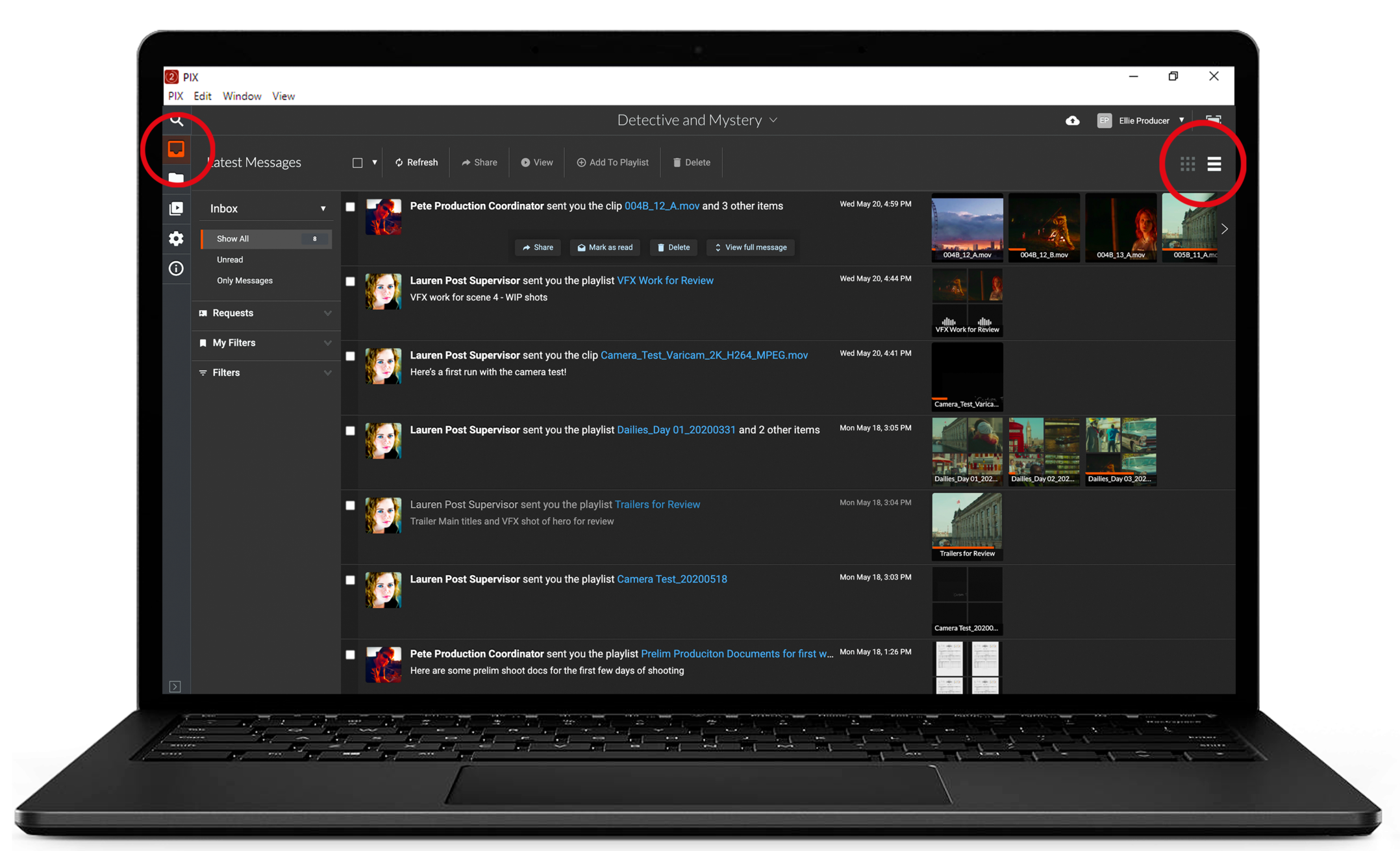Open the Edit menu
Image resolution: width=1400 pixels, height=851 pixels.
tap(202, 96)
